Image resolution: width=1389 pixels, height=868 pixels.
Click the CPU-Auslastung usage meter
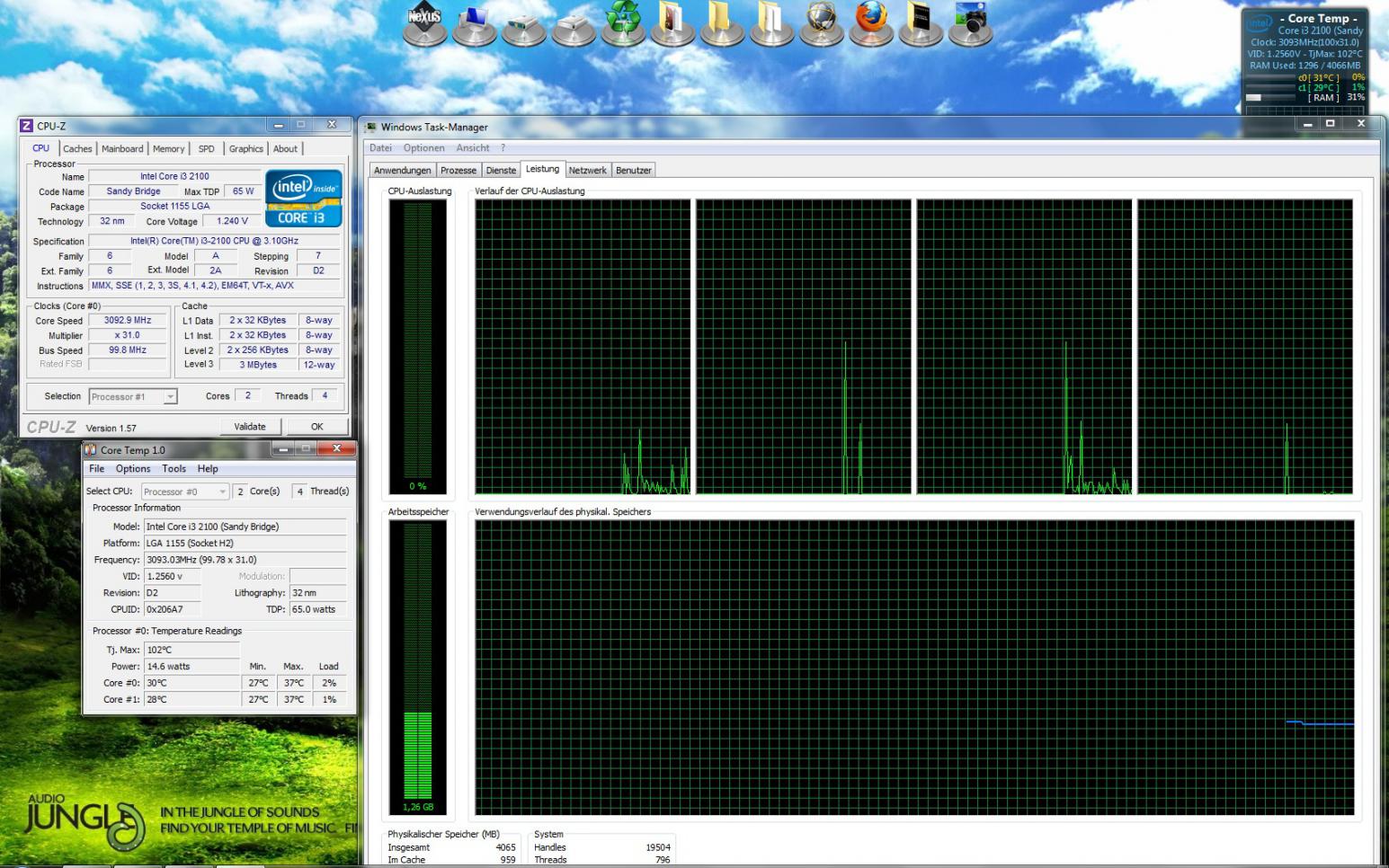tap(418, 347)
